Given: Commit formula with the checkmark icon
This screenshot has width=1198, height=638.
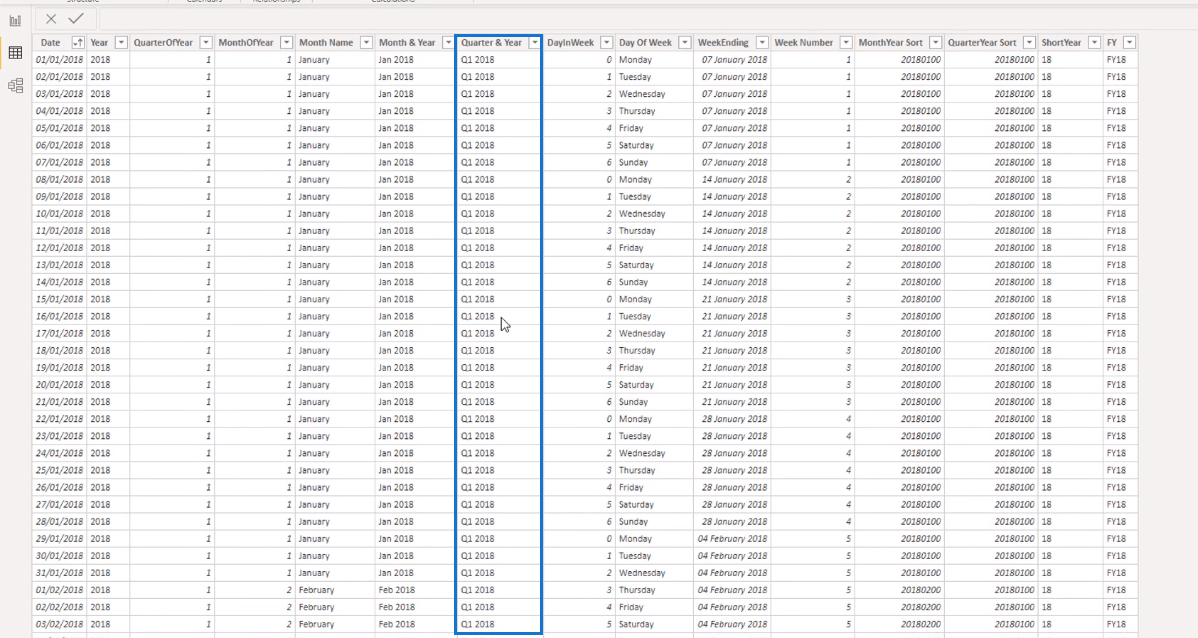Looking at the screenshot, I should click(76, 19).
